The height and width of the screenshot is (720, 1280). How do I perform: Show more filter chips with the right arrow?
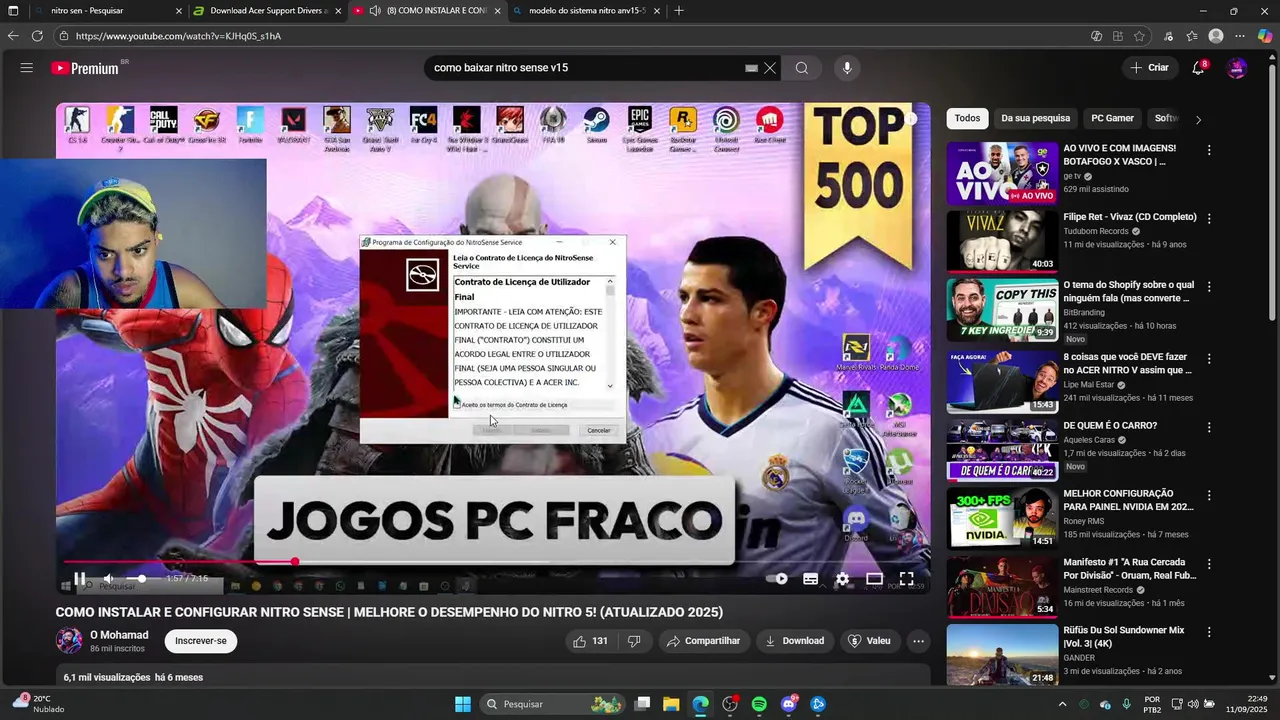point(1198,119)
